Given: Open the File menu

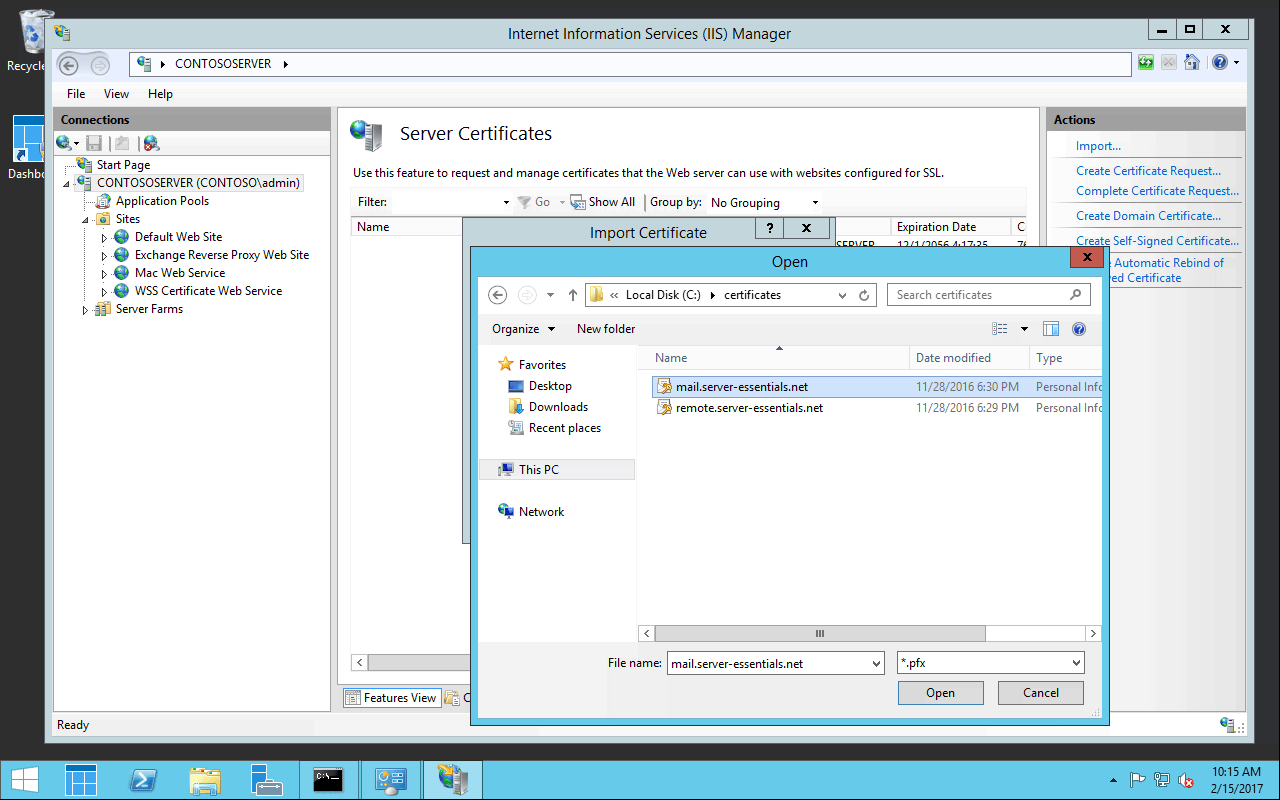Looking at the screenshot, I should point(76,94).
